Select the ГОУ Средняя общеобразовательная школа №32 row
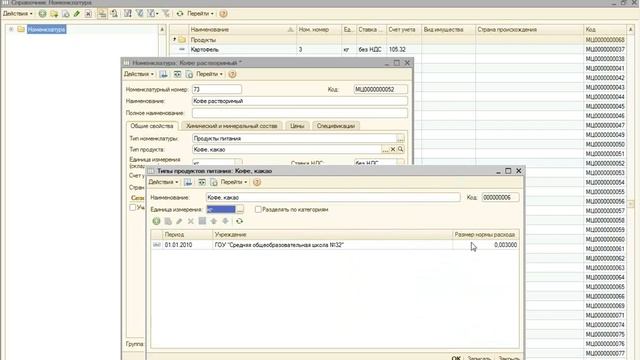 (335, 245)
